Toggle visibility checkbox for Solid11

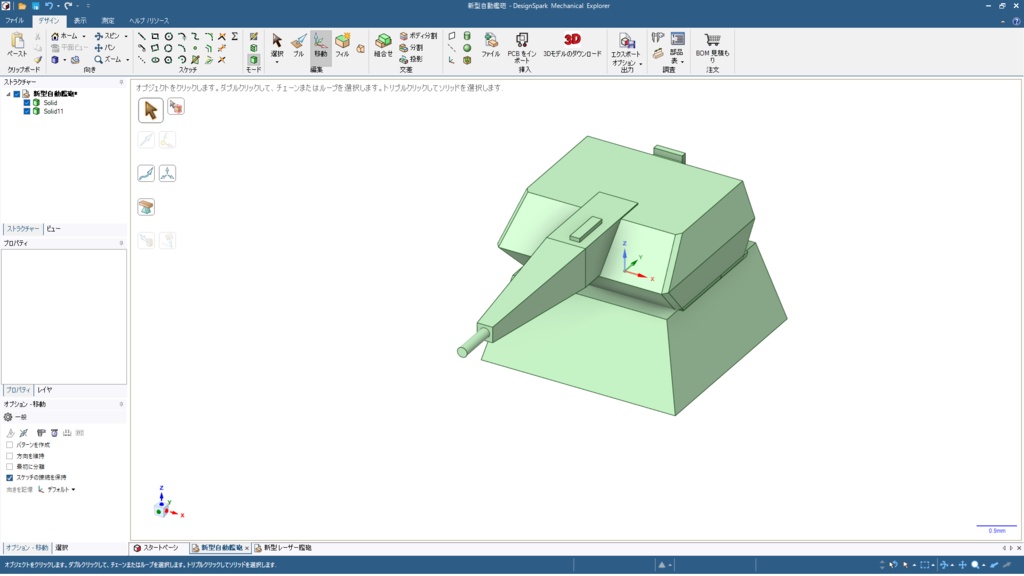tap(27, 111)
